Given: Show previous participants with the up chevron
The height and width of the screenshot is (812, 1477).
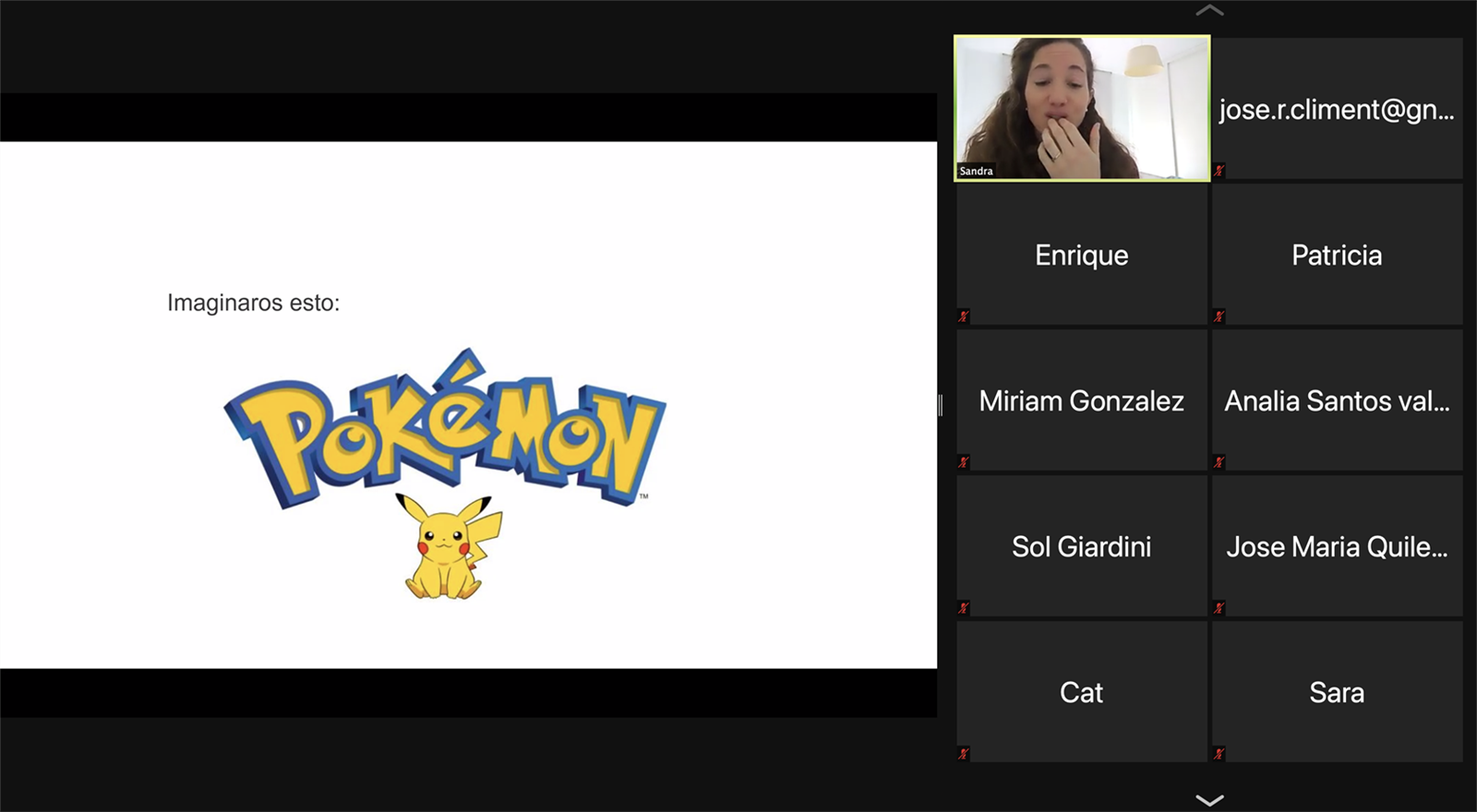Looking at the screenshot, I should click(1209, 11).
